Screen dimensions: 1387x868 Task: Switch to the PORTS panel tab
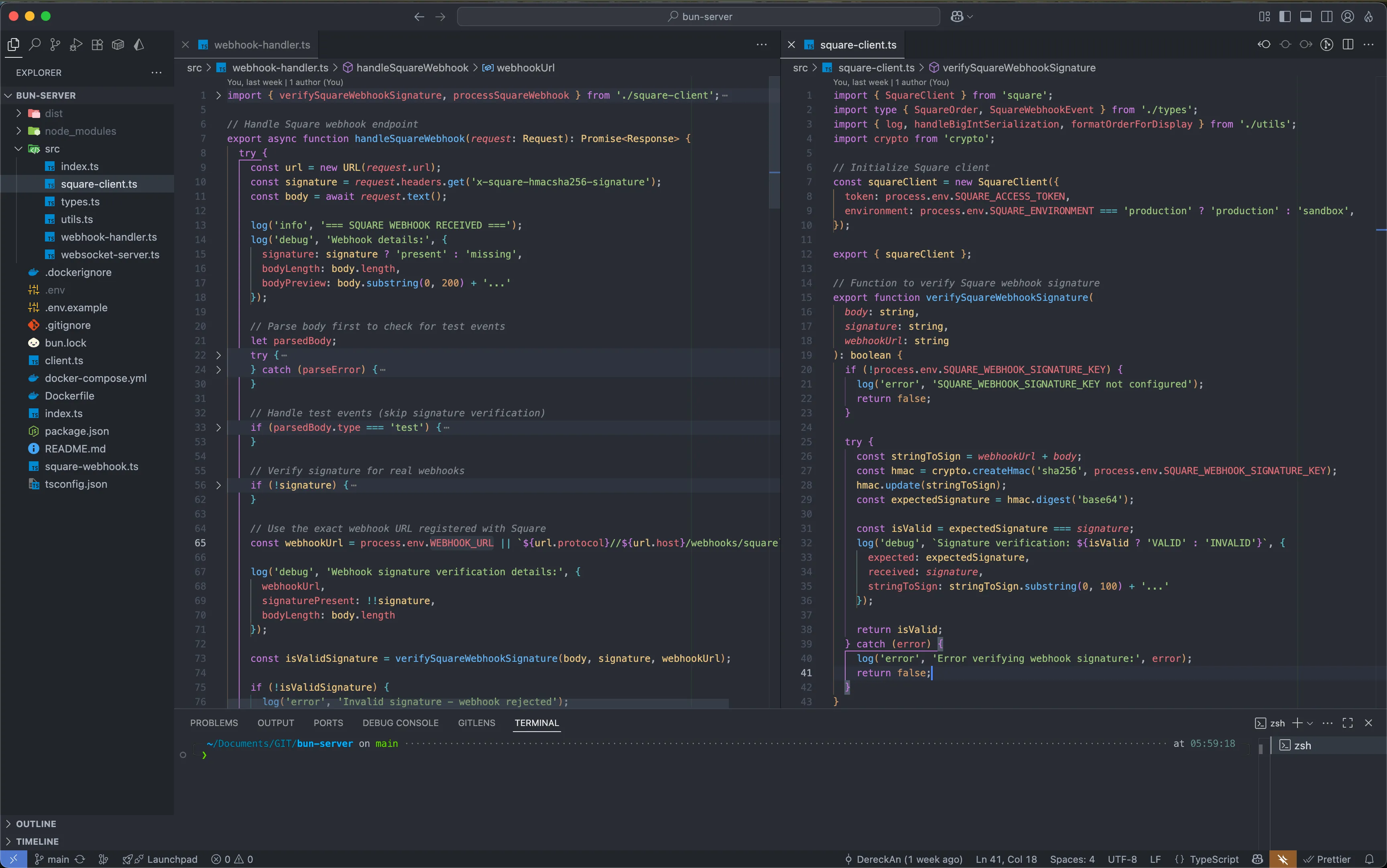click(329, 723)
